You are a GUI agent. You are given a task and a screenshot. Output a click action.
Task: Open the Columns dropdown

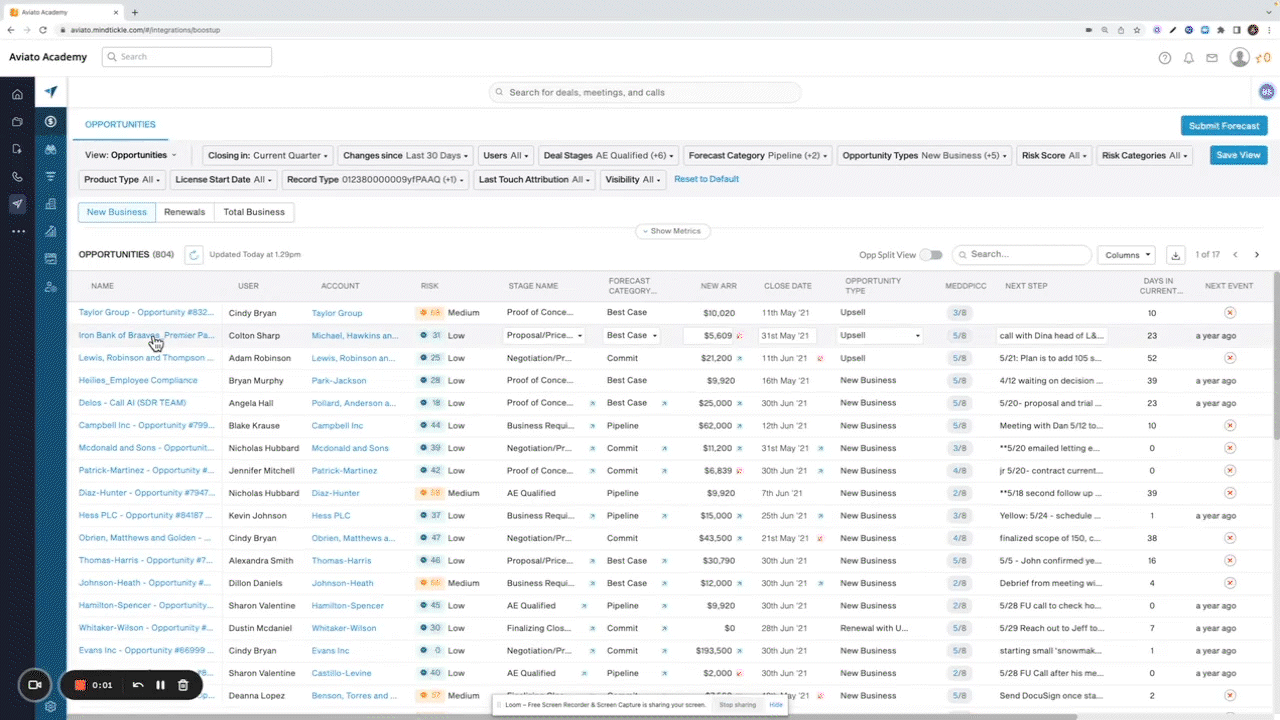pyautogui.click(x=1126, y=255)
